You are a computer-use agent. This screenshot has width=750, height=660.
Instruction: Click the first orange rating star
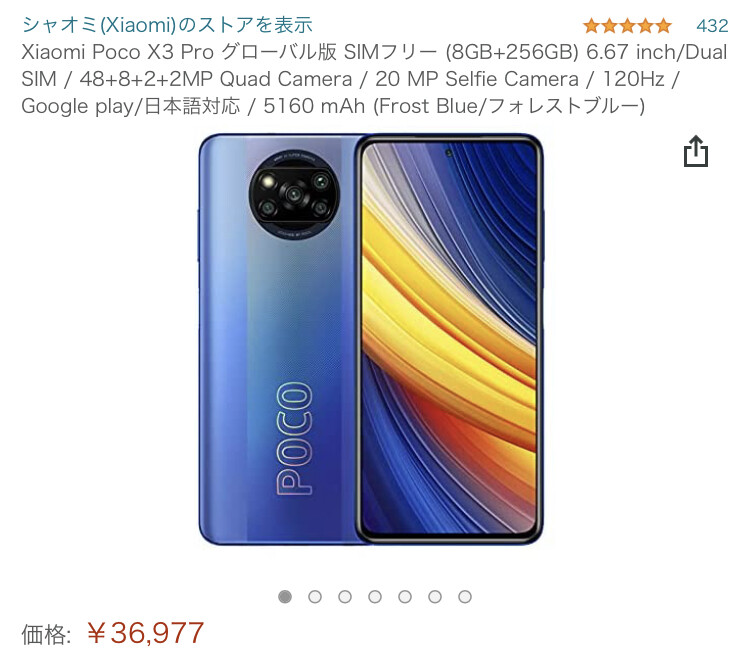(591, 25)
